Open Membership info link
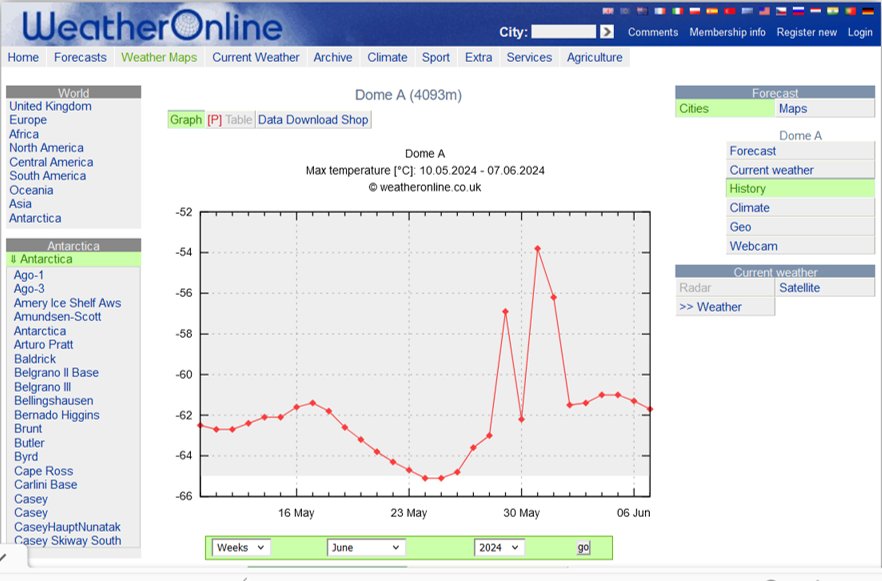Screen dimensions: 882x581 [x=727, y=32]
